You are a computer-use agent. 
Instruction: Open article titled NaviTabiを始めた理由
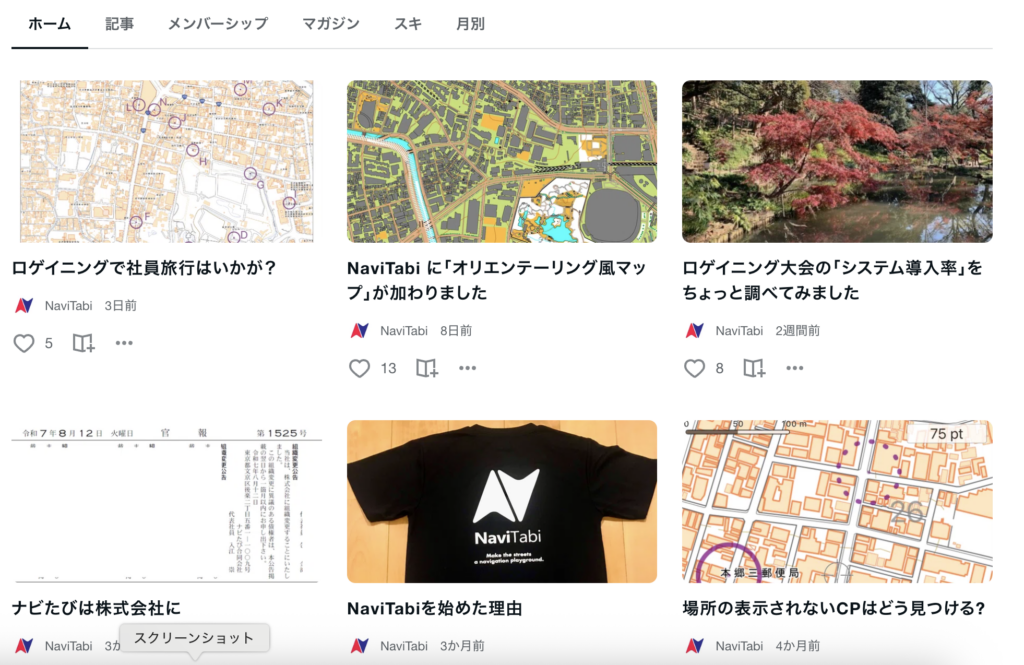pos(434,608)
